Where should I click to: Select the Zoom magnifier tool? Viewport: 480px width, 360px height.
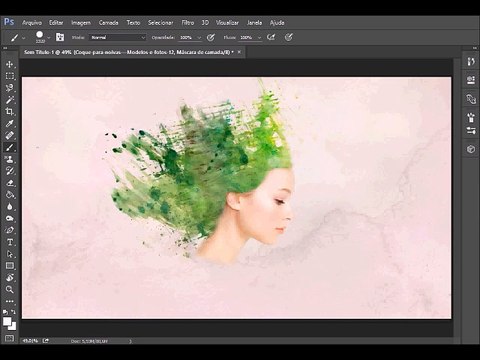(9, 289)
